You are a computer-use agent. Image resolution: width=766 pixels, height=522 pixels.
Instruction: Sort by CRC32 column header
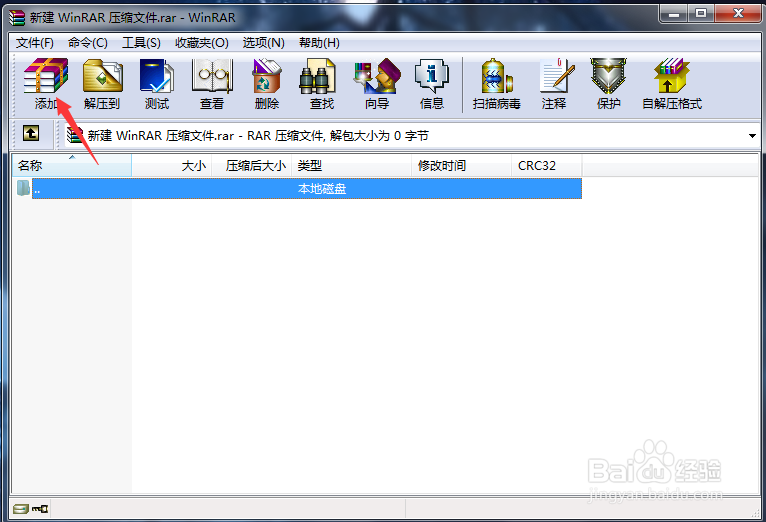pos(547,166)
